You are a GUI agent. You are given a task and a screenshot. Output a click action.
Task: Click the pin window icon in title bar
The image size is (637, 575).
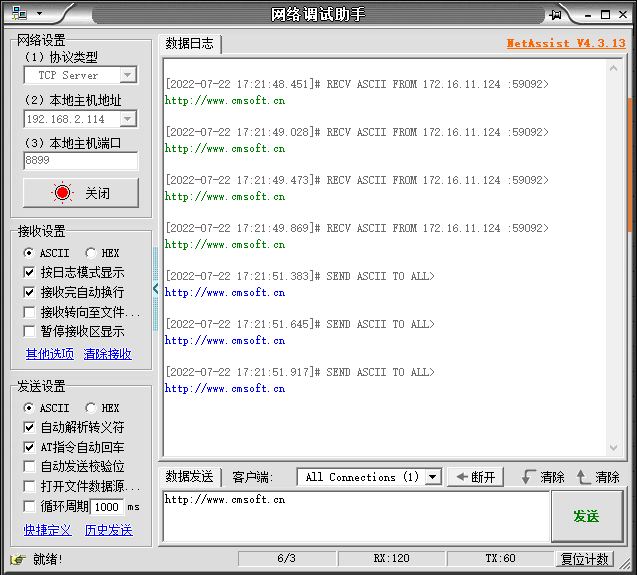[x=555, y=14]
